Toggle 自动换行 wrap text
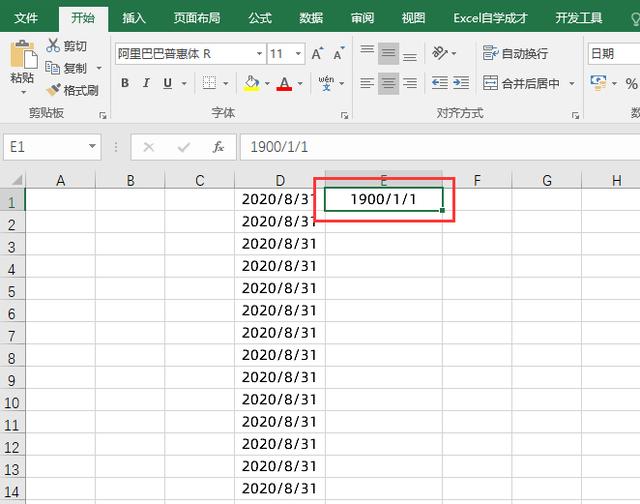 515,53
